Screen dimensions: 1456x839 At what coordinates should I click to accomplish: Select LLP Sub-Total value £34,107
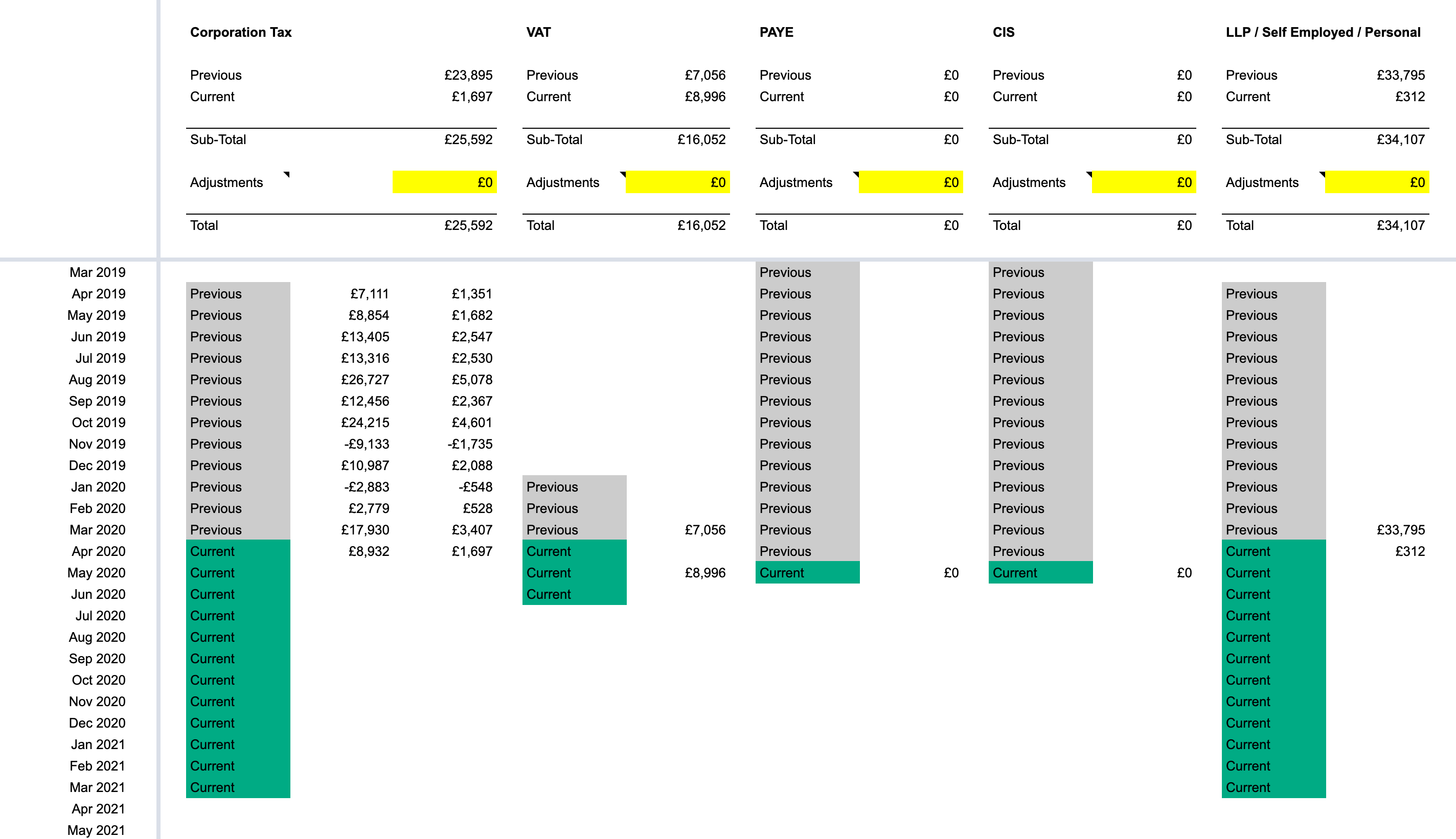pyautogui.click(x=1401, y=139)
